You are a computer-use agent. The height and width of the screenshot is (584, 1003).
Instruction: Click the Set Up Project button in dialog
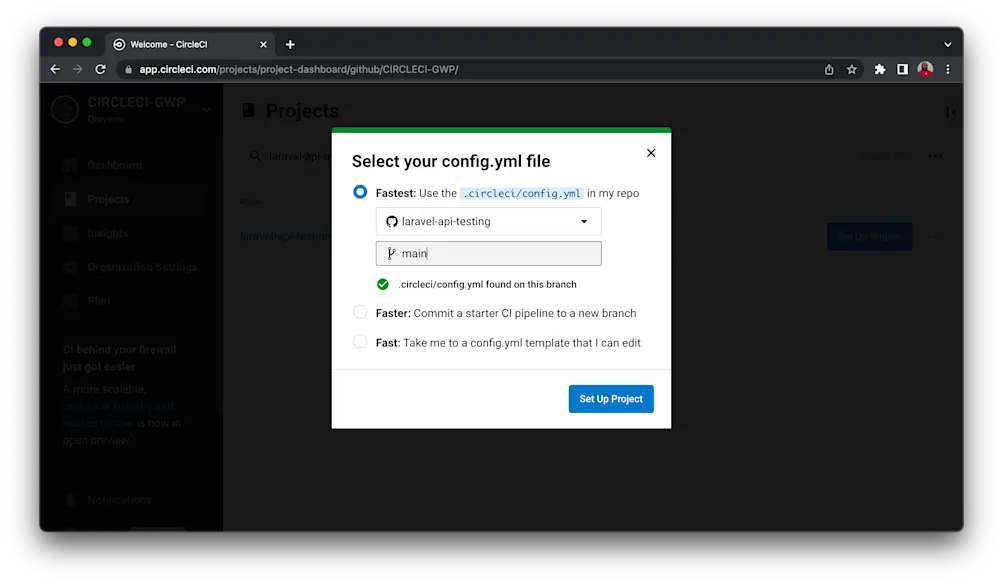[611, 399]
